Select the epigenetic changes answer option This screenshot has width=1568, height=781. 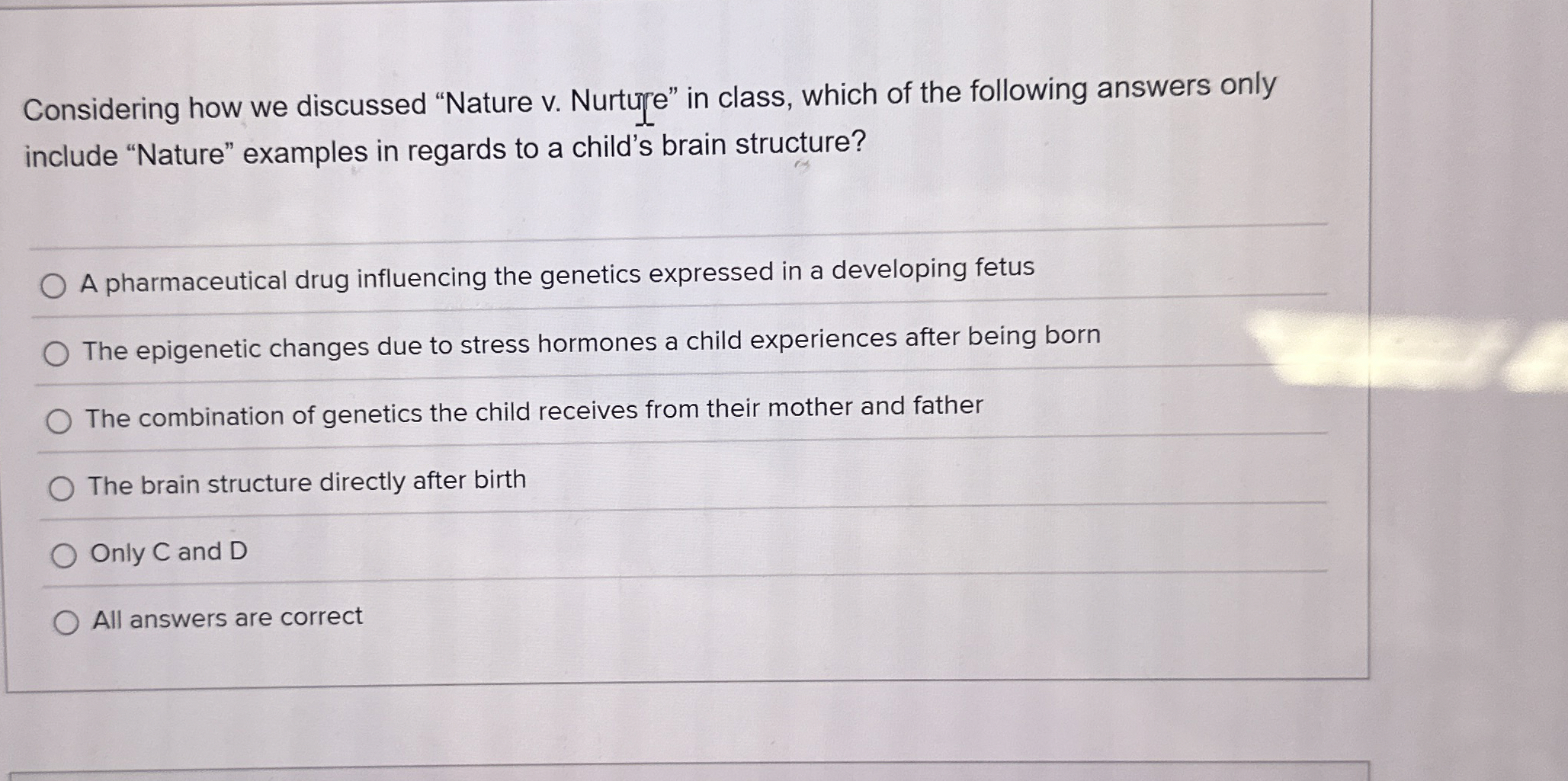[56, 354]
